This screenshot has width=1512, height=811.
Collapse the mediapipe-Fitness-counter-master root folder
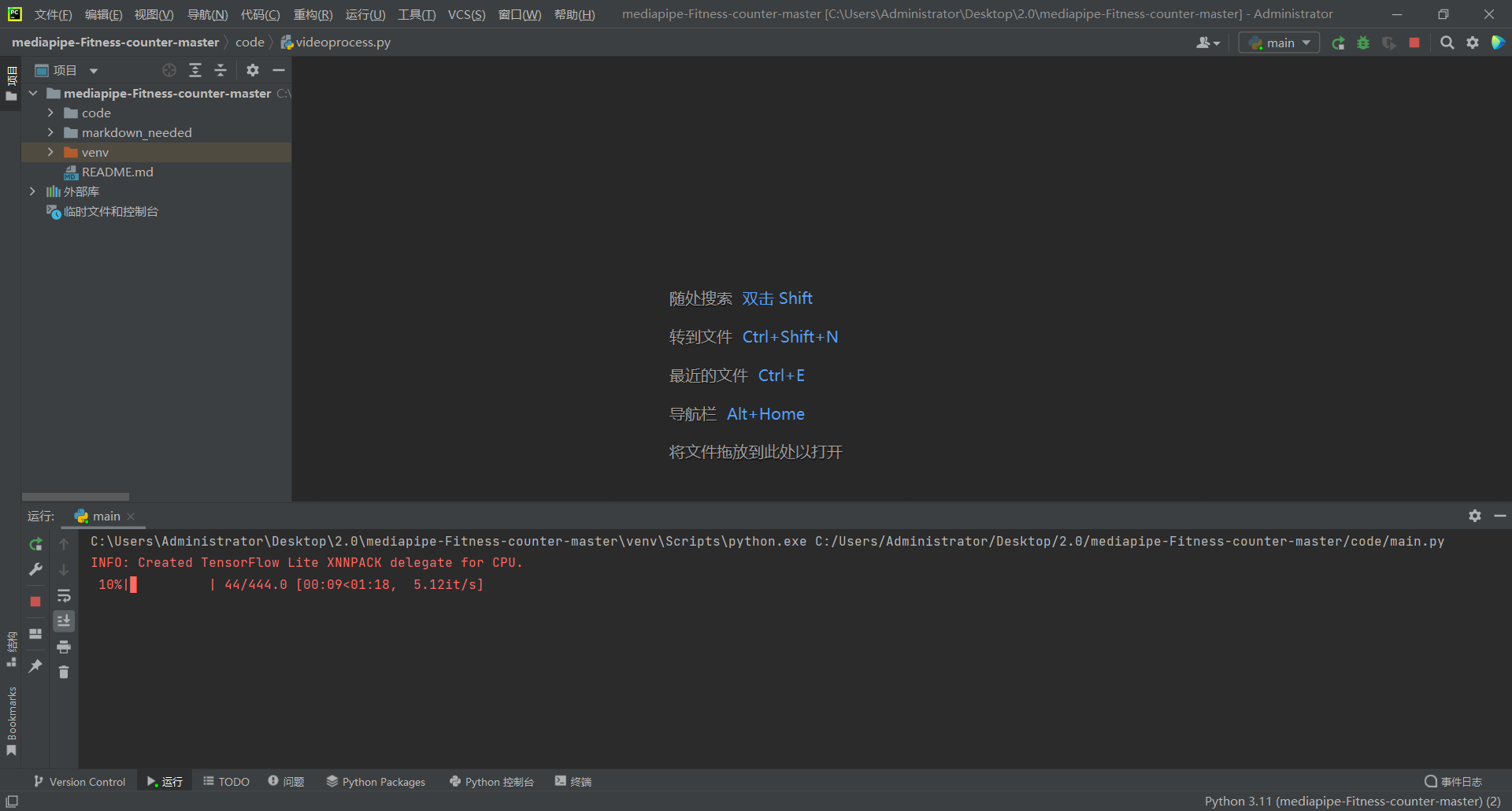click(x=33, y=93)
